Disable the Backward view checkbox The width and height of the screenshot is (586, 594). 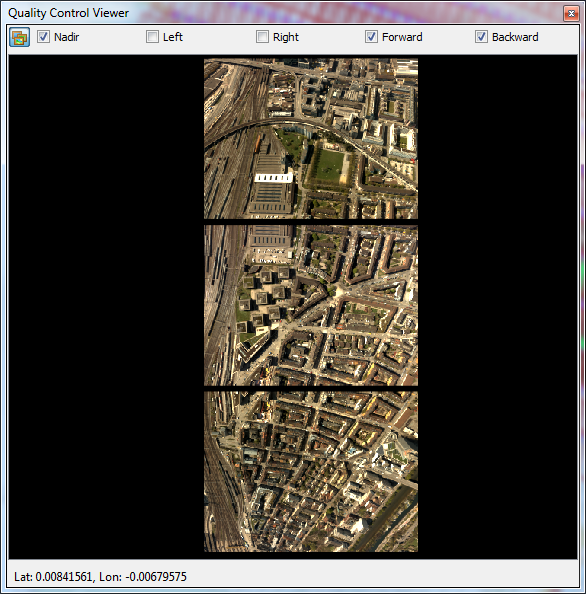[x=481, y=37]
